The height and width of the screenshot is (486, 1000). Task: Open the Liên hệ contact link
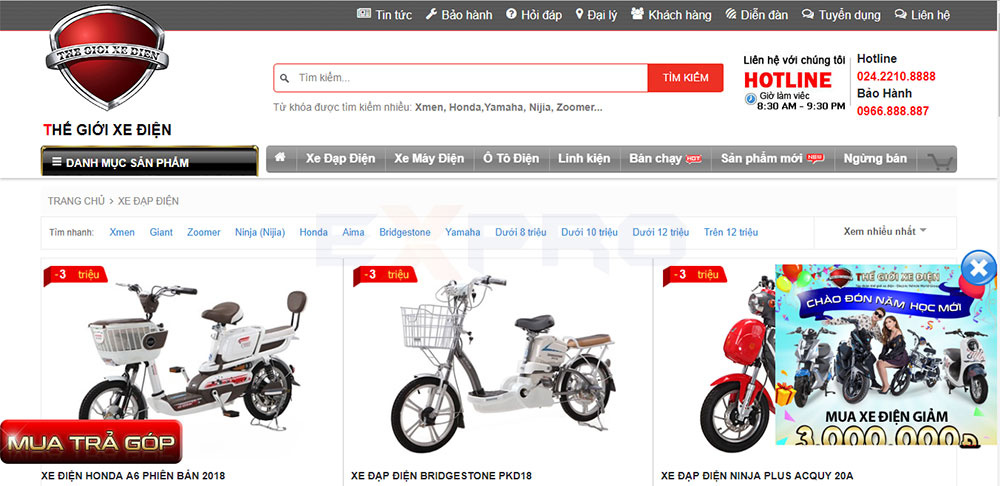922,15
